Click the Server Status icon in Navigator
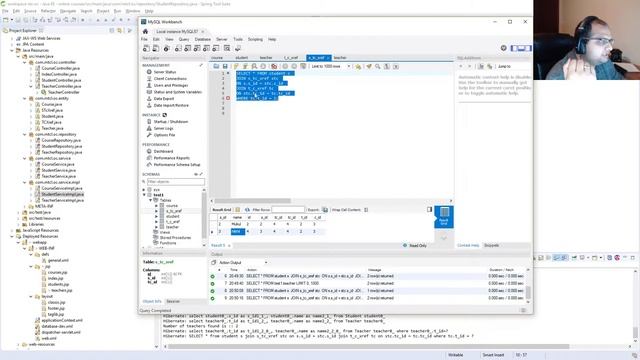 149,72
